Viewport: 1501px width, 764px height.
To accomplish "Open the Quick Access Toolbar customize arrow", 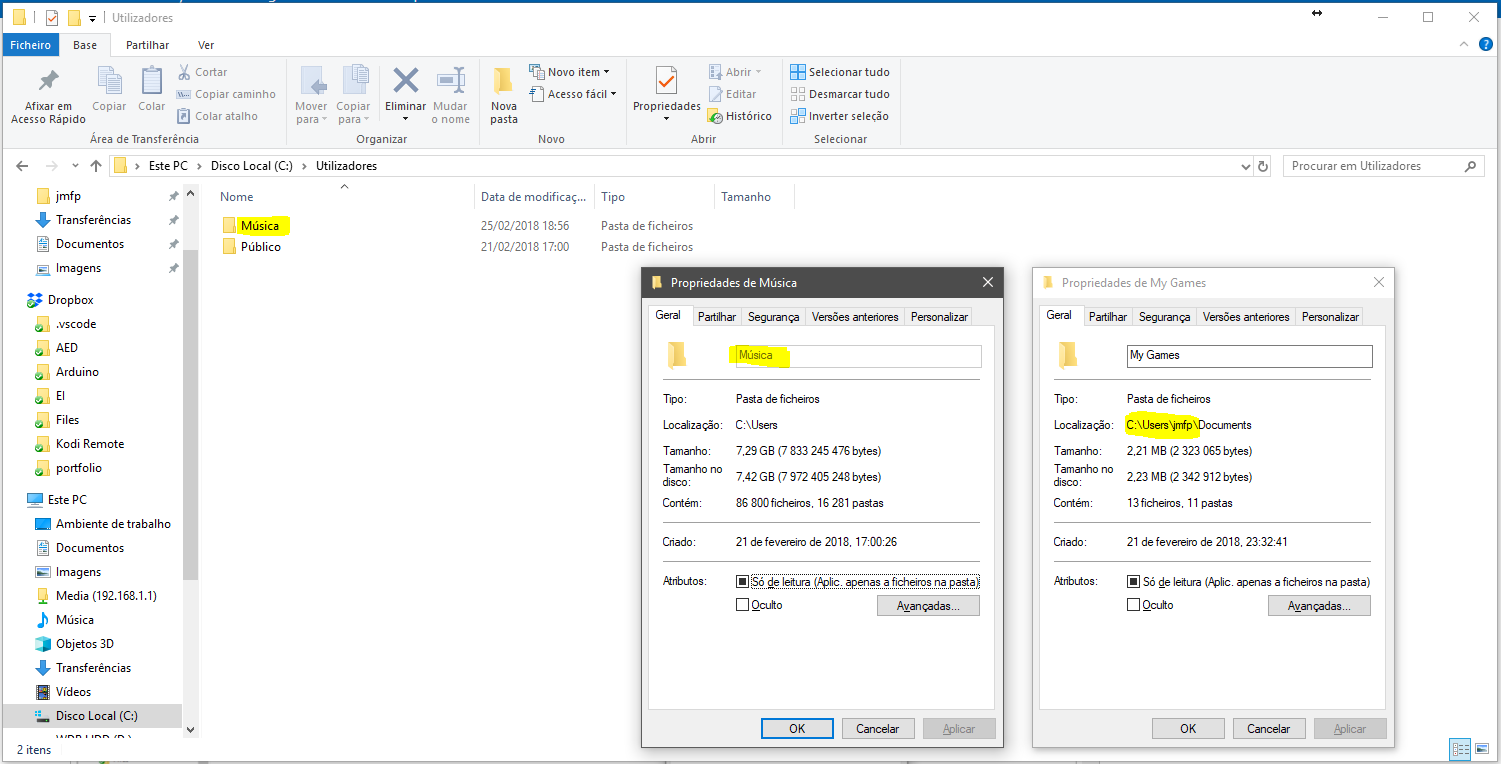I will coord(92,18).
